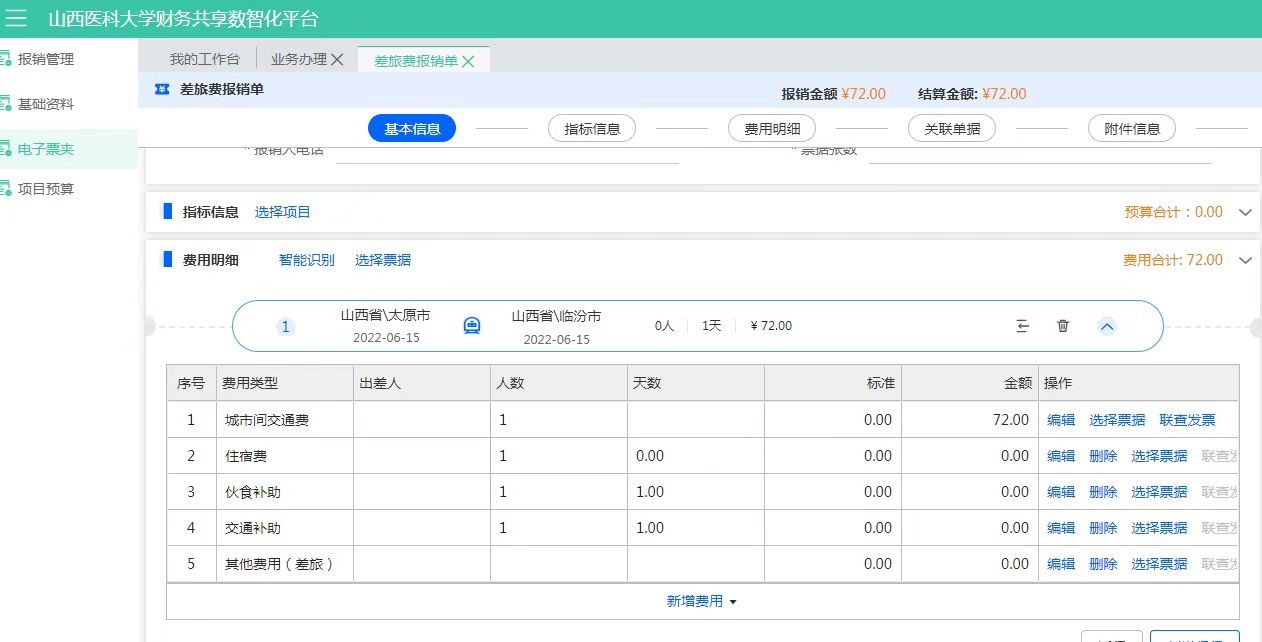This screenshot has height=642, width=1262.
Task: Click the 差旅费报销单 header ticket icon
Action: pyautogui.click(x=162, y=90)
